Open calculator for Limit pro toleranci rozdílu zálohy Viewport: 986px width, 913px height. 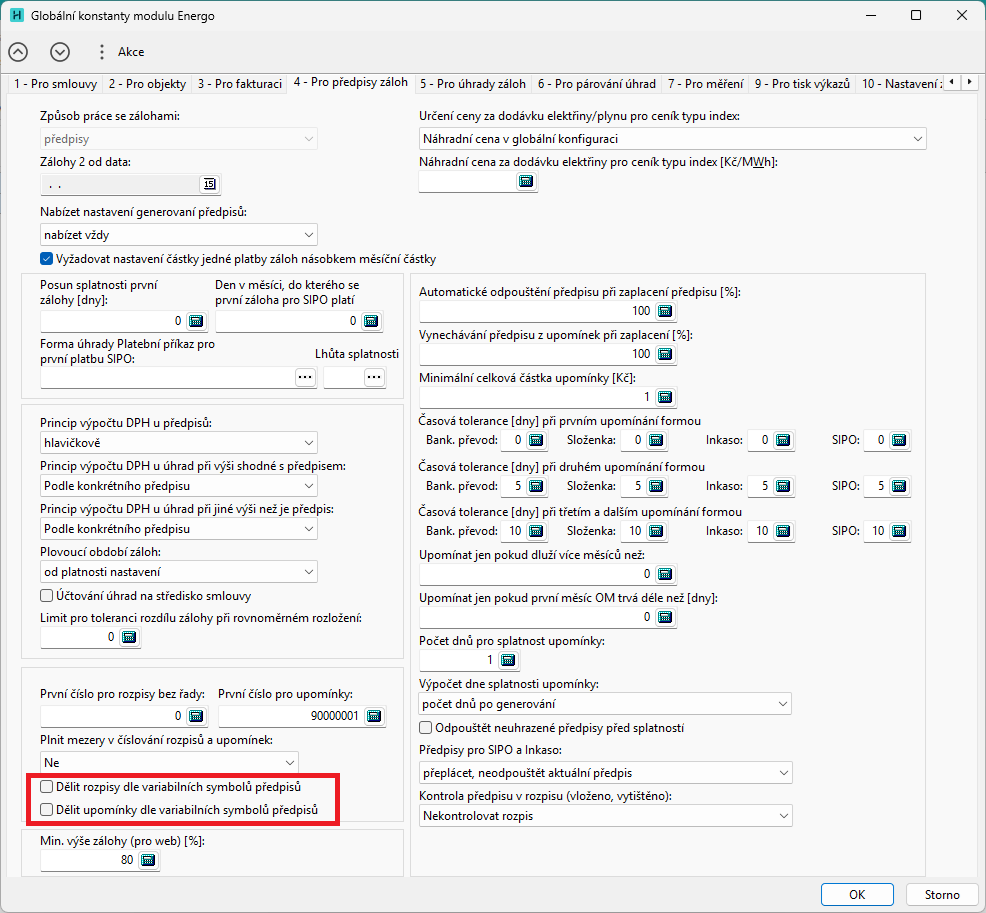pyautogui.click(x=129, y=637)
